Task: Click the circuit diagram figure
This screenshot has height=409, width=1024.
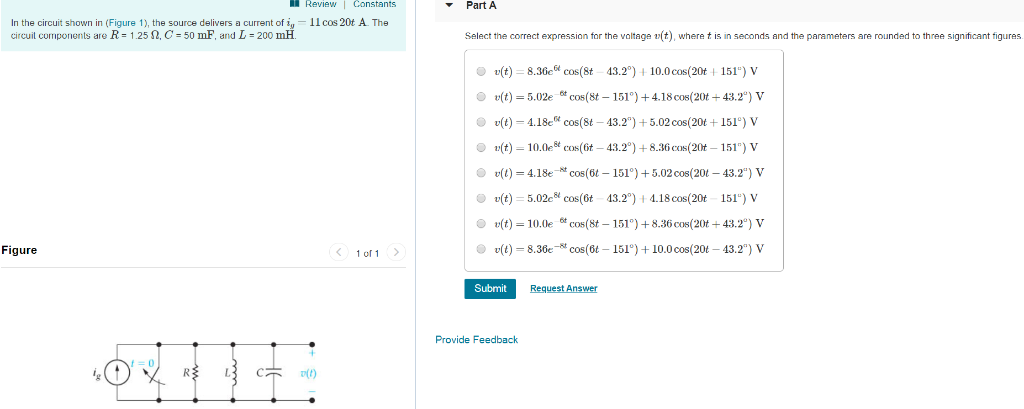Action: 205,372
